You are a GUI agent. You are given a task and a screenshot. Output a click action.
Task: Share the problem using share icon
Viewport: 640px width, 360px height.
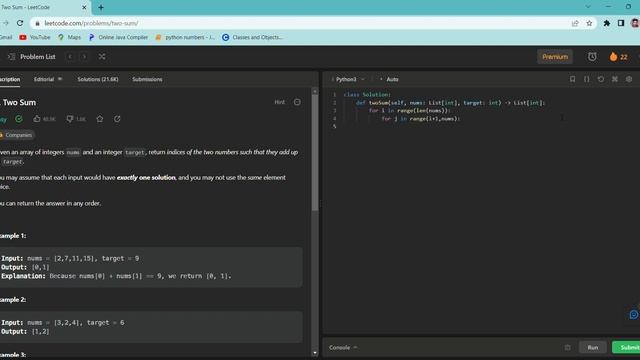pos(117,119)
